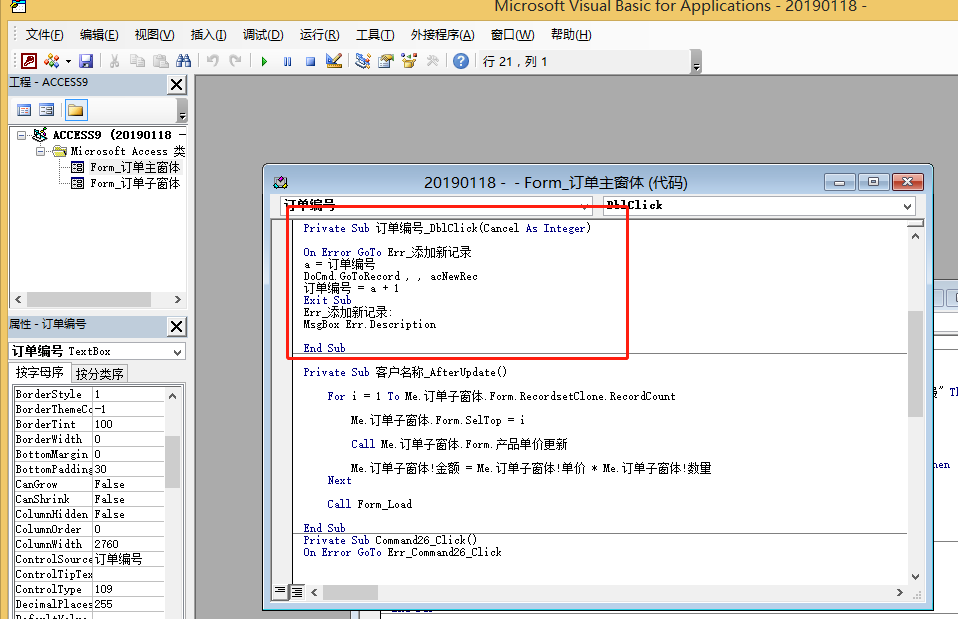The image size is (958, 619).
Task: Open project panel toolbar overflow arrow
Action: tap(182, 111)
